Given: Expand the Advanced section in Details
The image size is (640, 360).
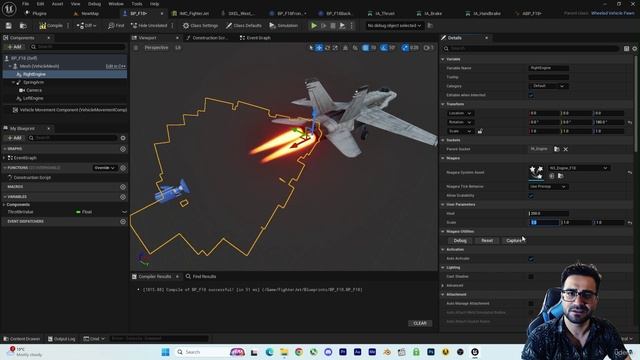Looking at the screenshot, I should point(443,285).
